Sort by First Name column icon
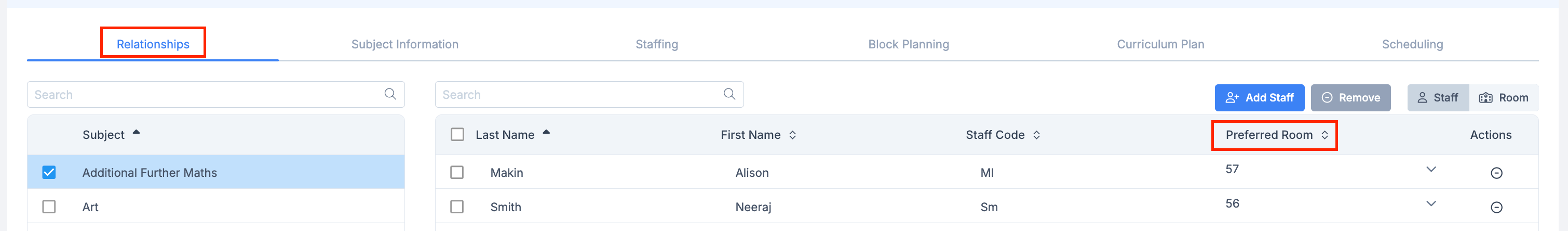 coord(792,135)
